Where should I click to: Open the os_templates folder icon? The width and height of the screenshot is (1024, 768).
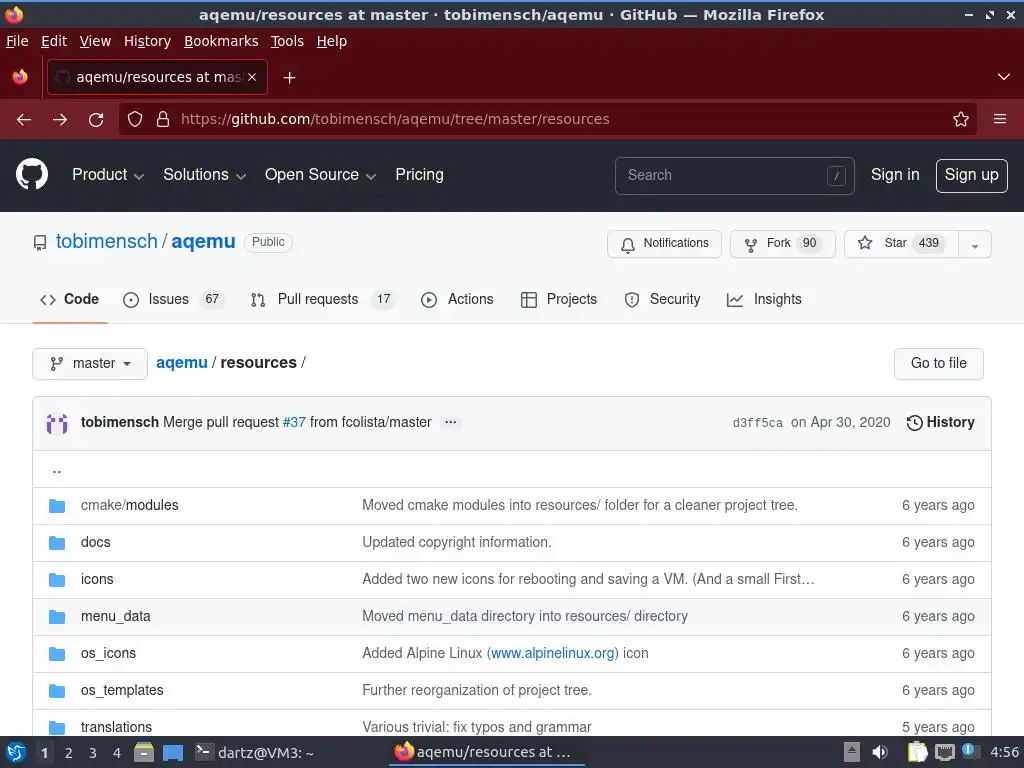(57, 690)
